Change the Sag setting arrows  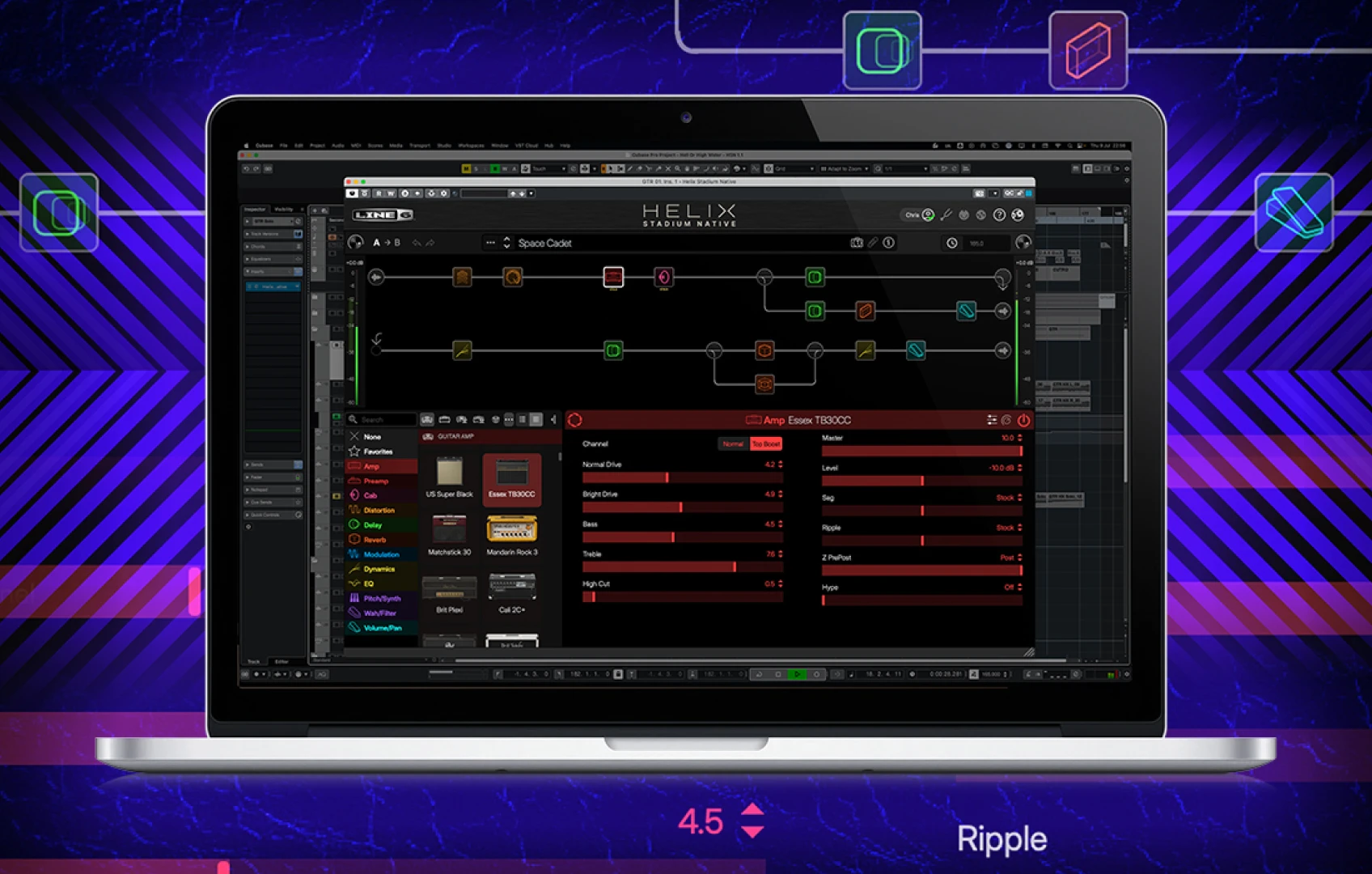coord(1019,498)
